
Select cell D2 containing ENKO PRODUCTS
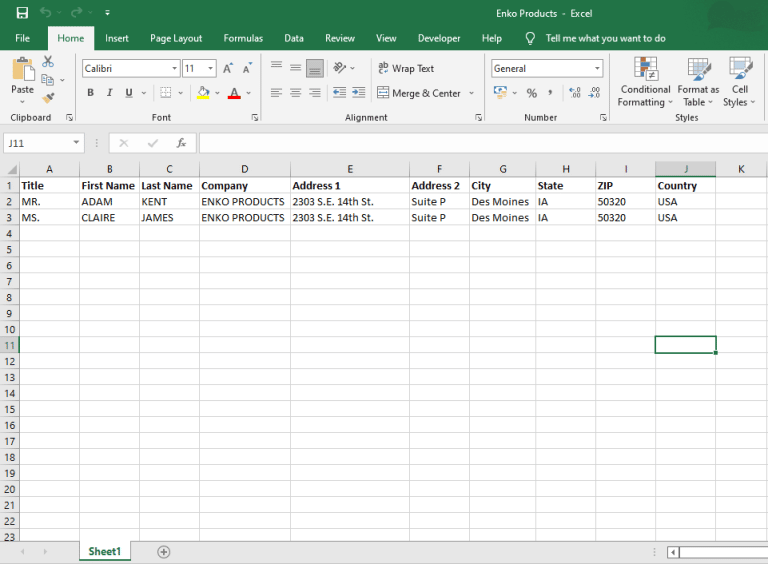(244, 202)
